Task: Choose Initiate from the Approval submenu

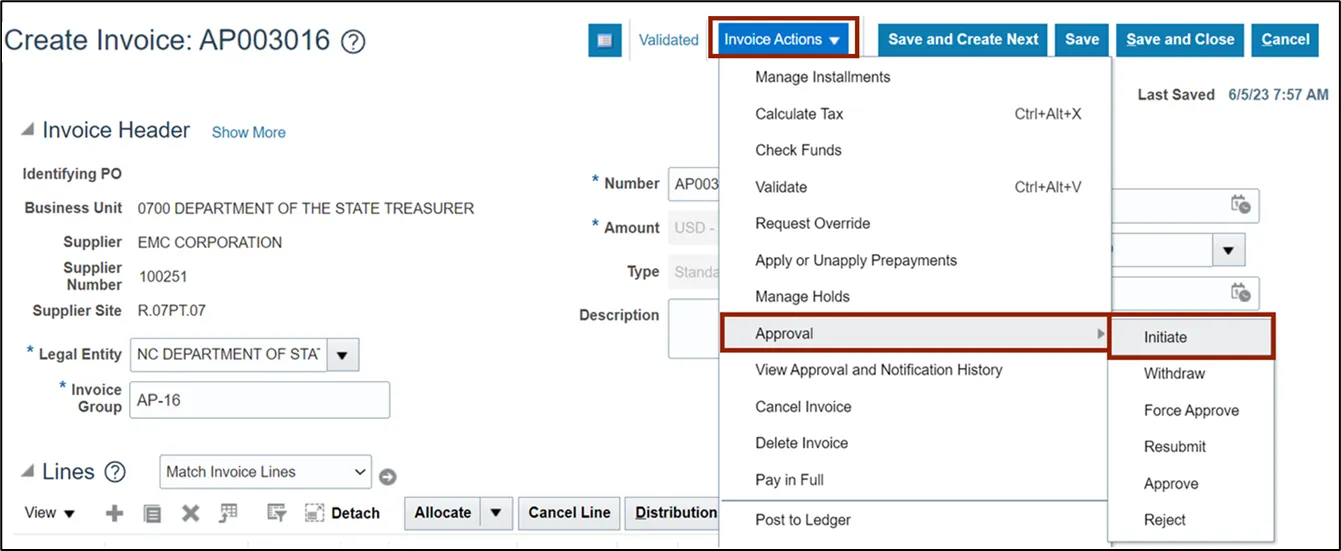Action: 1166,337
